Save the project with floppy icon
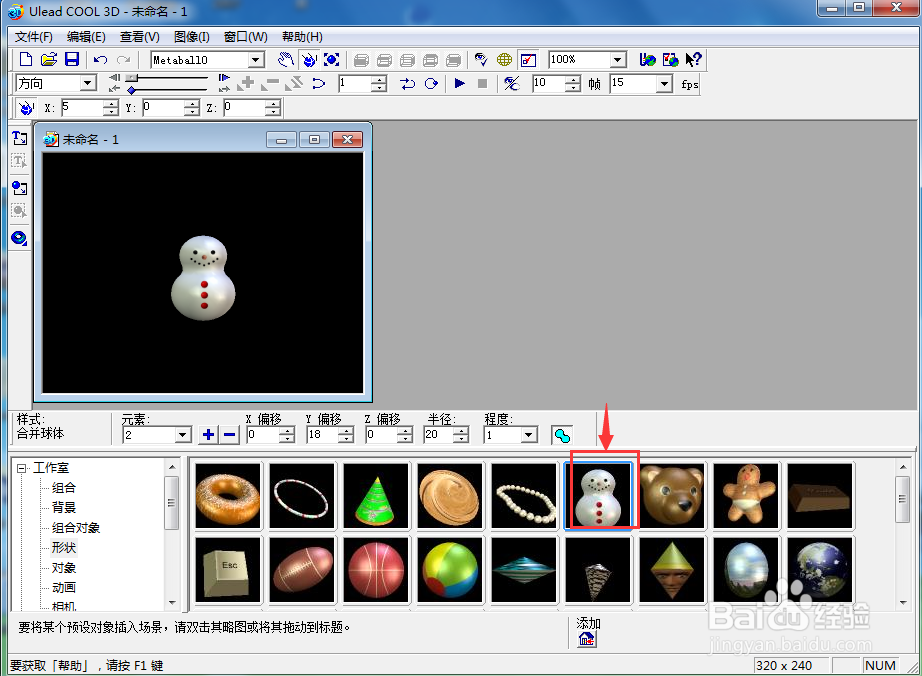The image size is (922, 676). pyautogui.click(x=72, y=59)
